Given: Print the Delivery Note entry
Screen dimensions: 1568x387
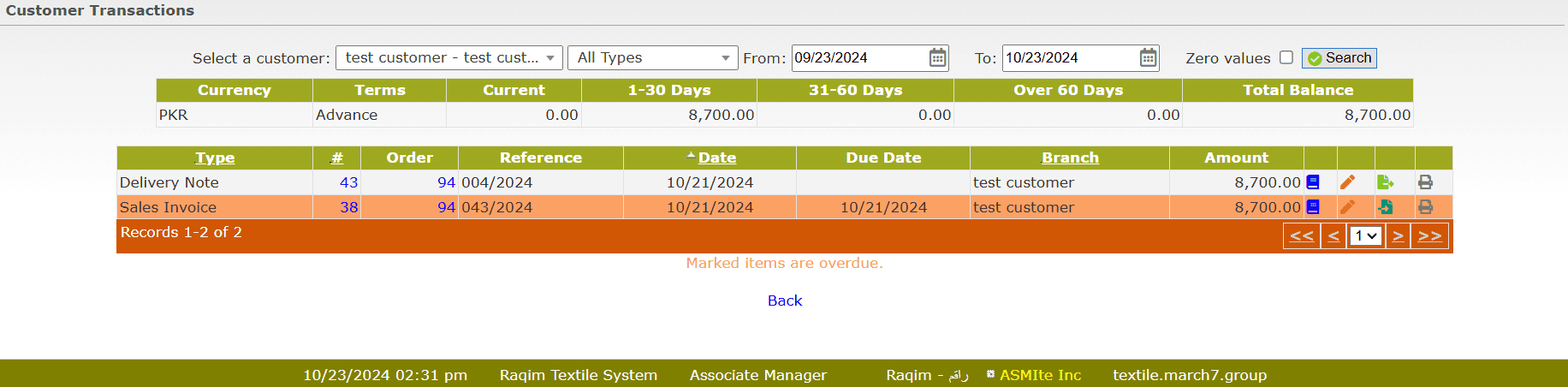Looking at the screenshot, I should coord(1425,182).
